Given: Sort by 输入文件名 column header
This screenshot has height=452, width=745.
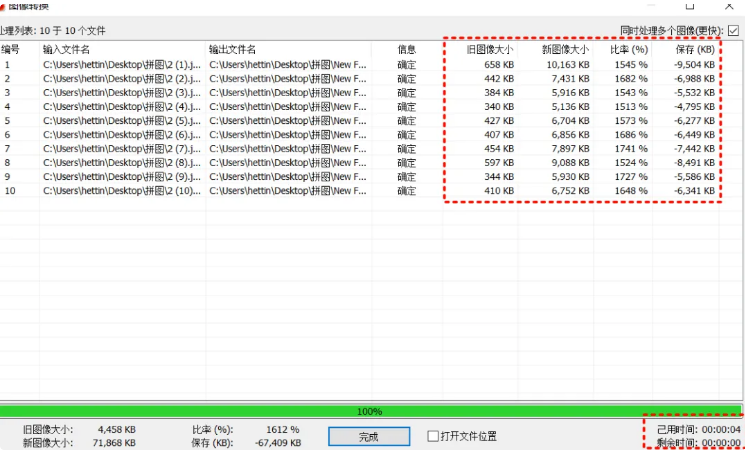Looking at the screenshot, I should pyautogui.click(x=66, y=49).
